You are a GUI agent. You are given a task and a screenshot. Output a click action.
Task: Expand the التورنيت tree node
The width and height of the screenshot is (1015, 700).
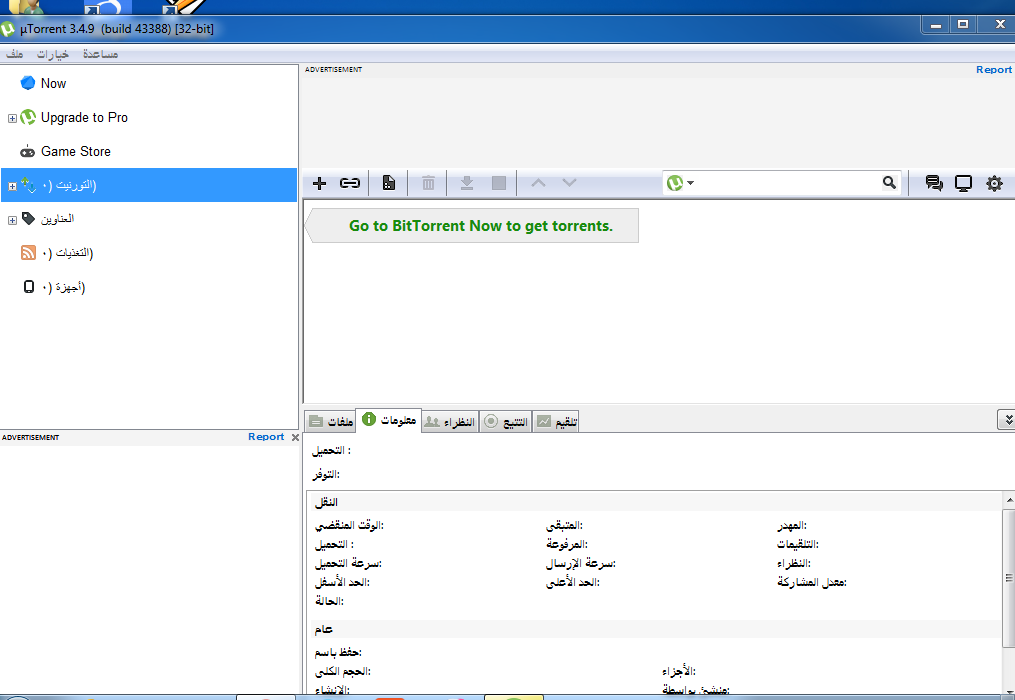pyautogui.click(x=12, y=186)
